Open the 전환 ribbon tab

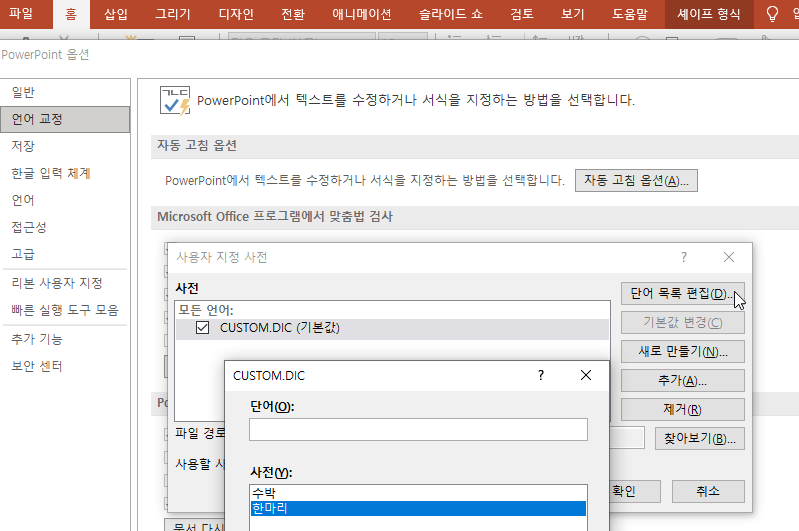point(293,14)
